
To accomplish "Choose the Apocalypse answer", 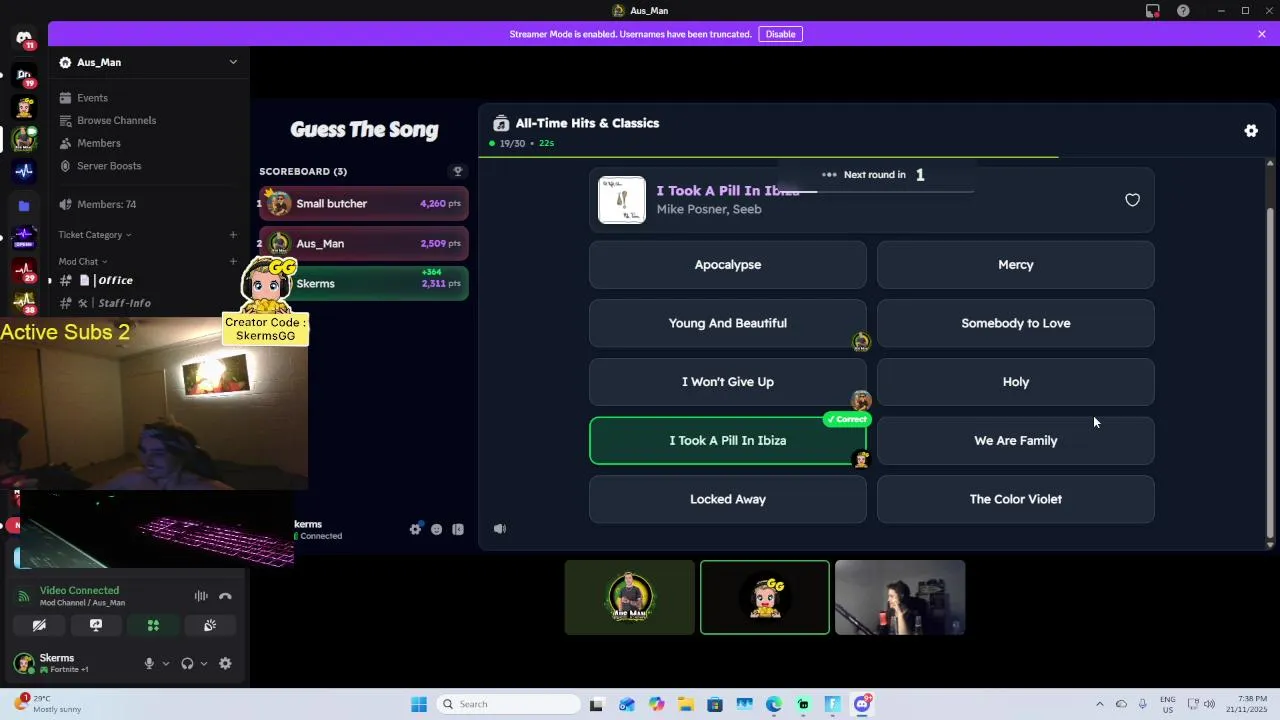I will [x=728, y=265].
